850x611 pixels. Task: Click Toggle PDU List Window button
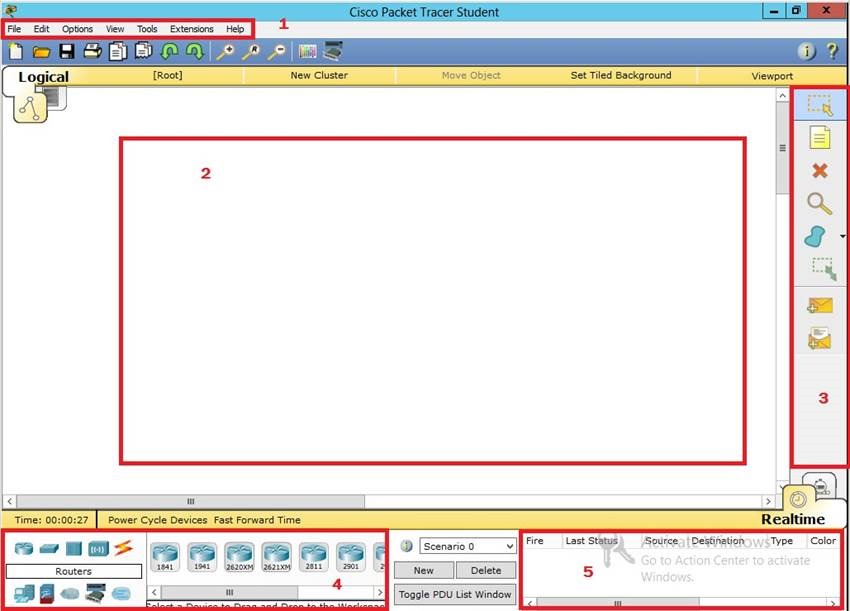(x=455, y=594)
